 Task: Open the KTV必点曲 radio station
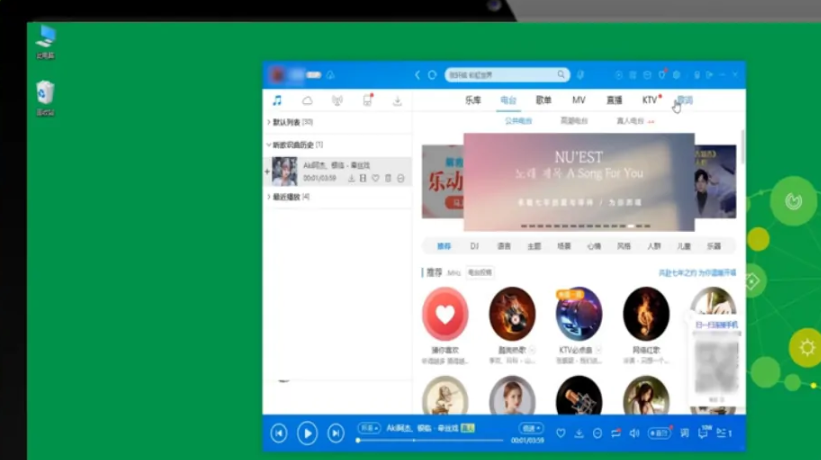pyautogui.click(x=579, y=314)
